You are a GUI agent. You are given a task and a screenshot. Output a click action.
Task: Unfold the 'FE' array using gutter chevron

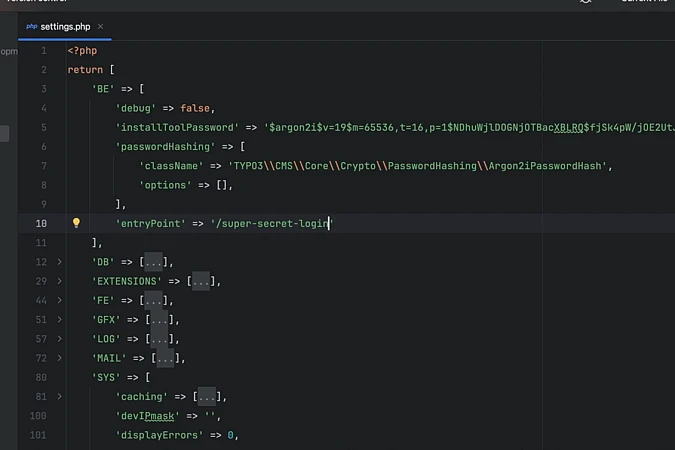pos(59,300)
